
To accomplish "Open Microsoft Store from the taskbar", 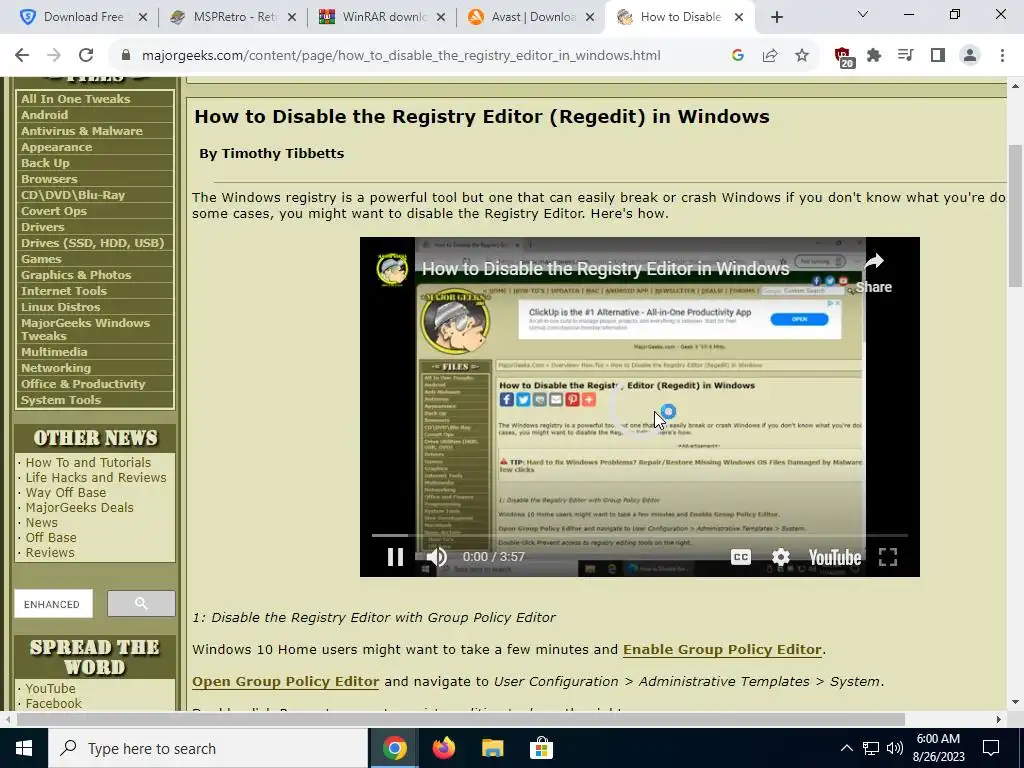I will click(x=541, y=748).
